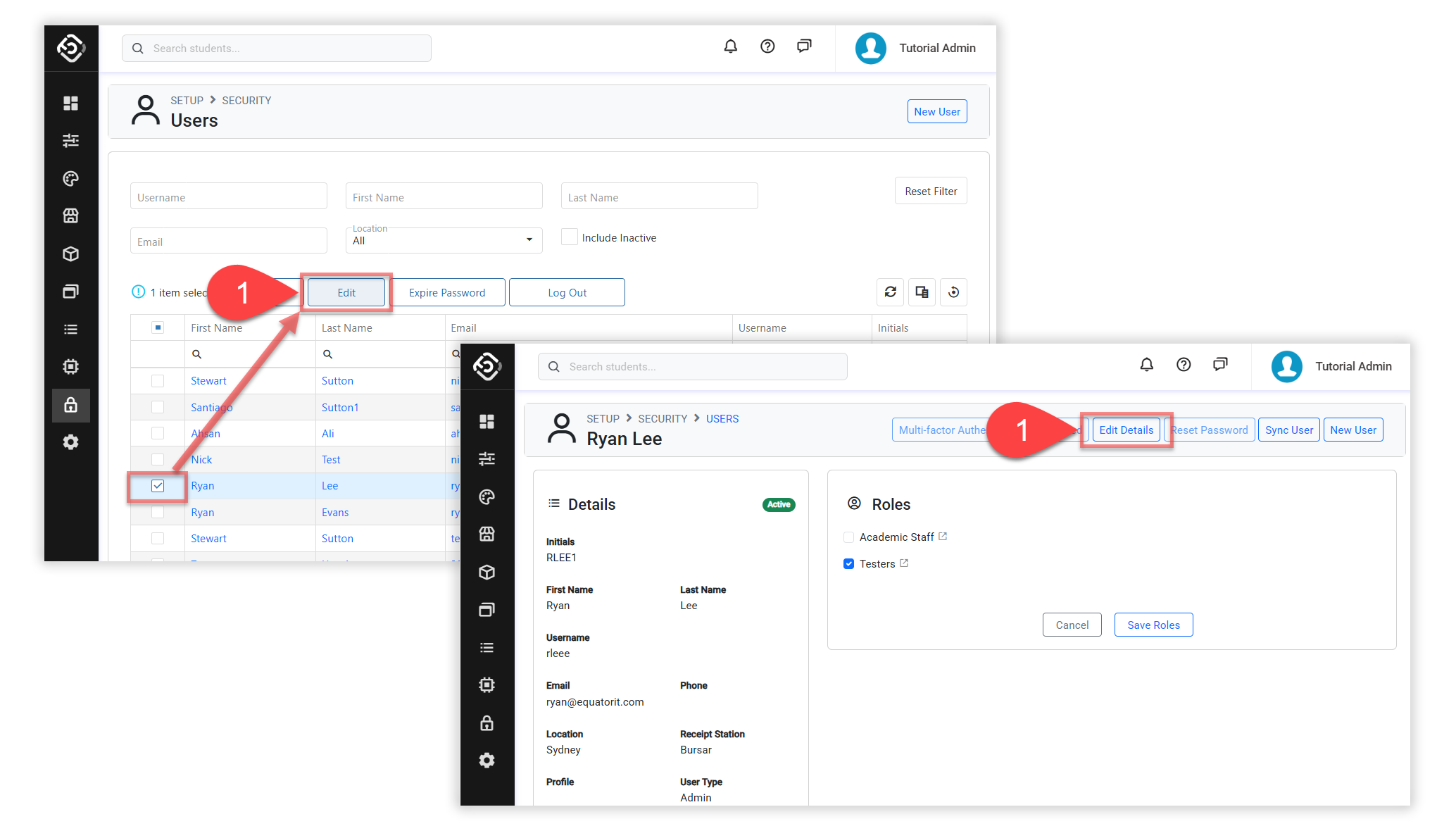Enable the Include Inactive checkbox
1456x838 pixels.
570,237
